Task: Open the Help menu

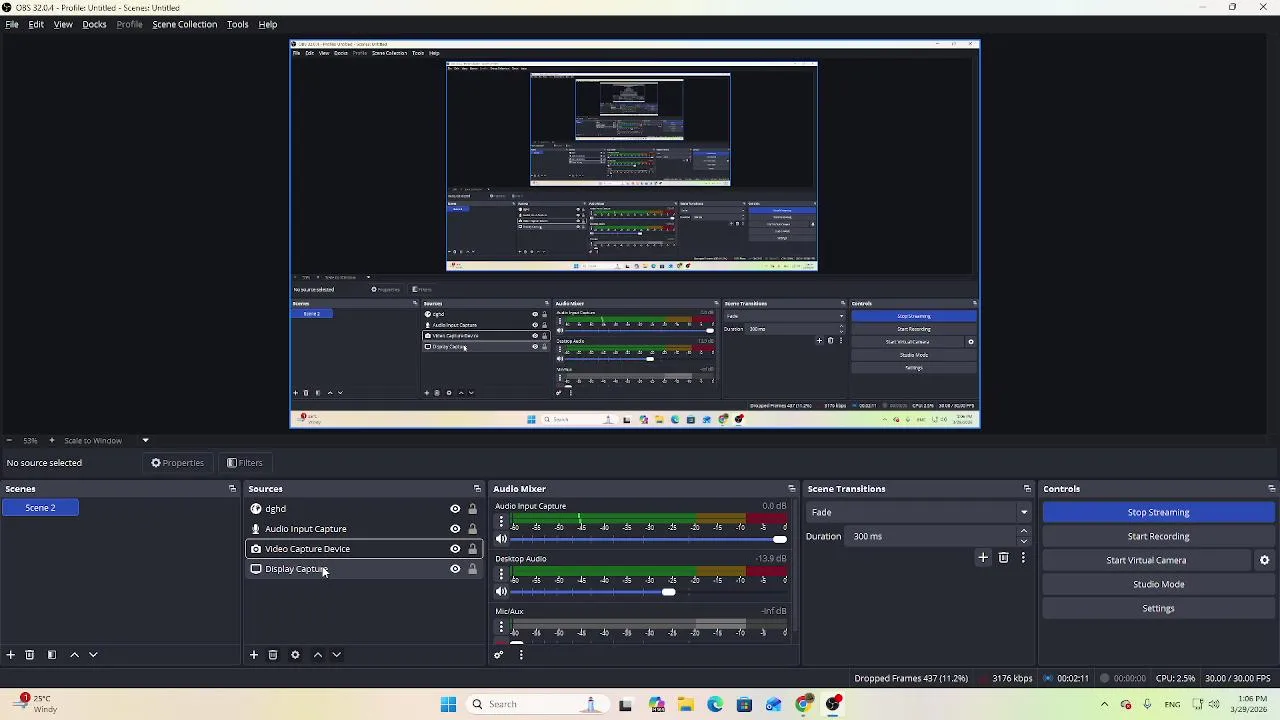Action: (268, 24)
